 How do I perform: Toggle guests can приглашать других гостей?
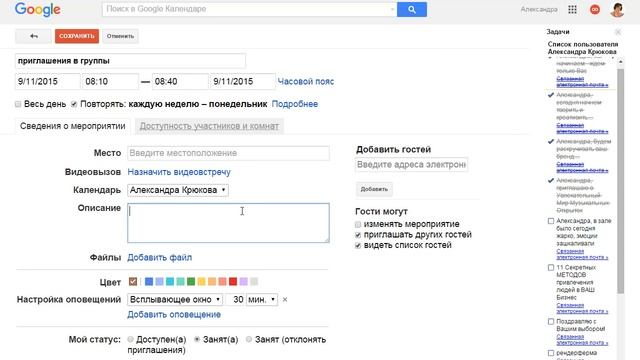(358, 235)
